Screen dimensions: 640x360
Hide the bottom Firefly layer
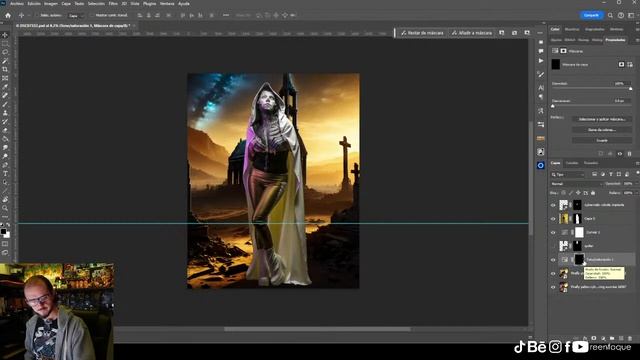point(553,287)
